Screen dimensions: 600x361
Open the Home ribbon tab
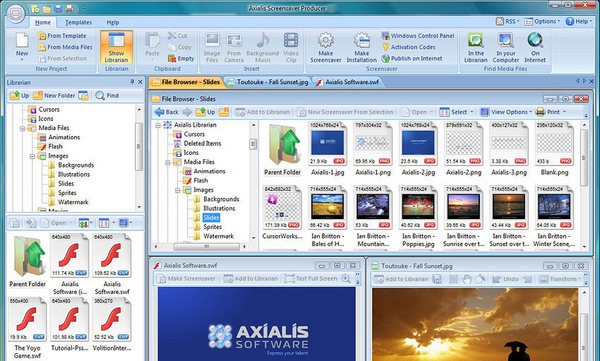pyautogui.click(x=42, y=23)
